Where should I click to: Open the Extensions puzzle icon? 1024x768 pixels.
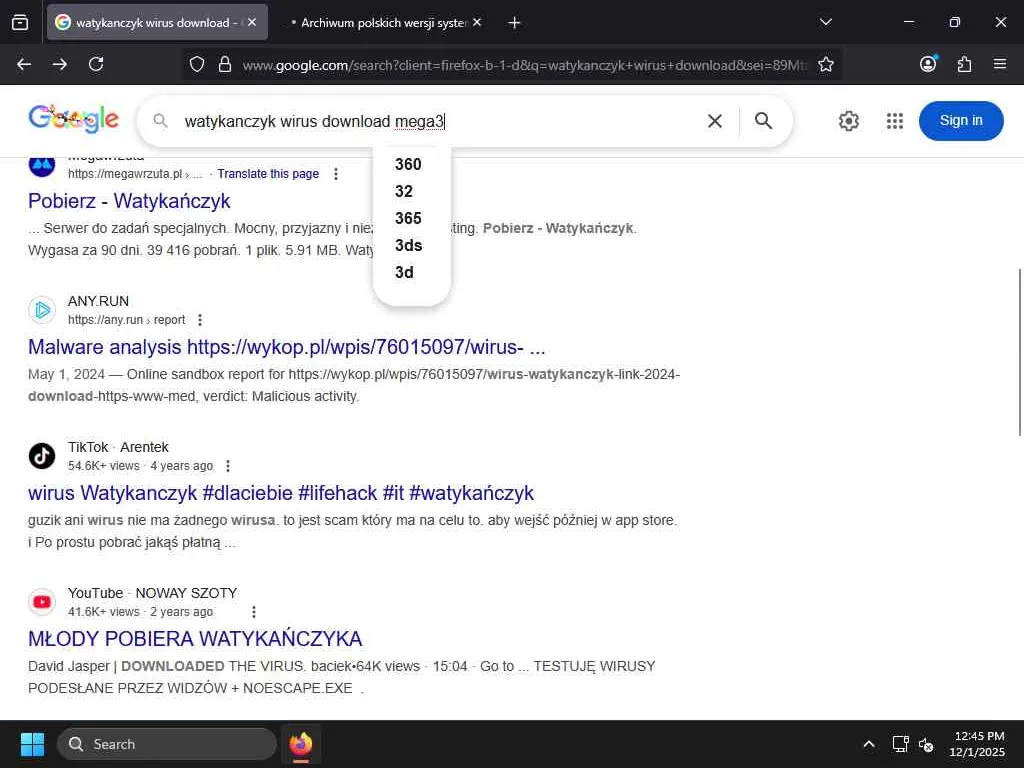click(965, 64)
